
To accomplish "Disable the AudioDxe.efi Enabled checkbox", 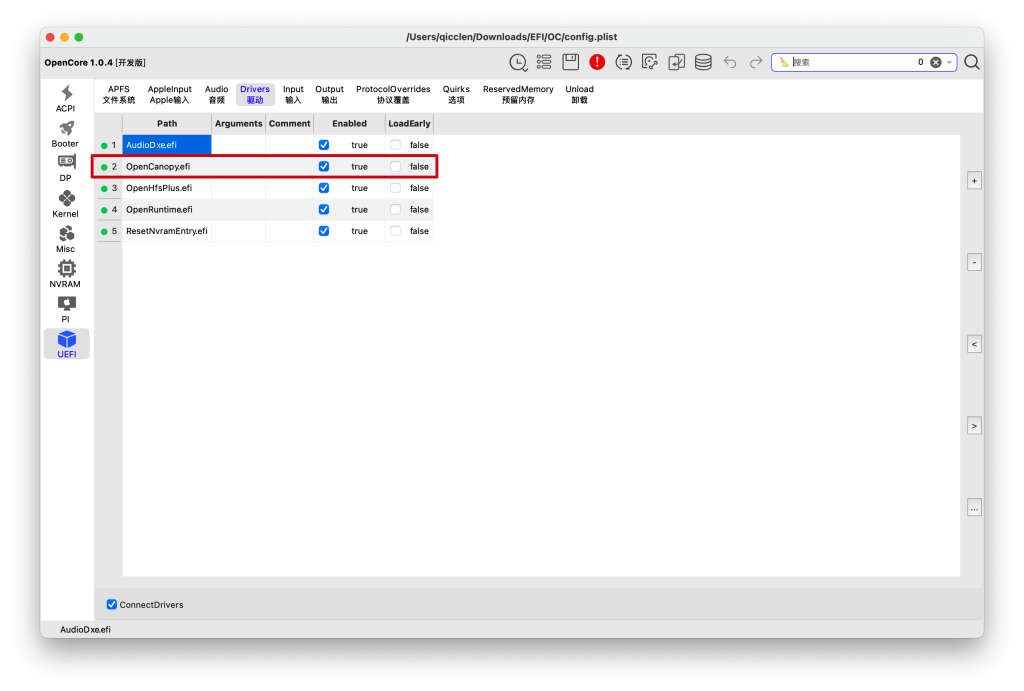I will tap(324, 145).
